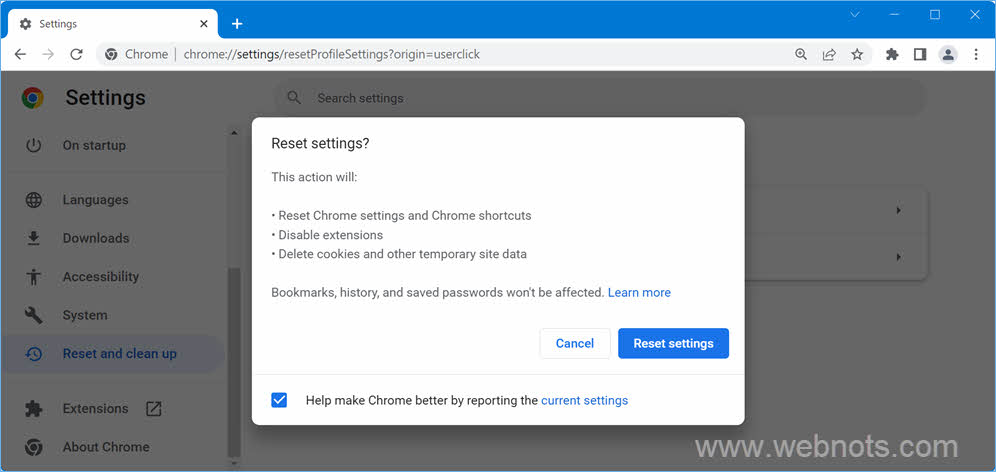The width and height of the screenshot is (996, 472).
Task: Click the Accessibility person icon
Action: (34, 277)
